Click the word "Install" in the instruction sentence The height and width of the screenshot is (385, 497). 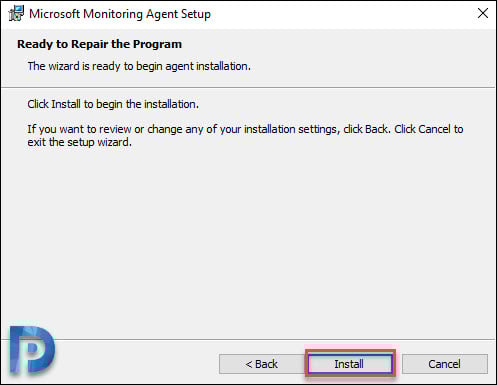click(x=66, y=104)
